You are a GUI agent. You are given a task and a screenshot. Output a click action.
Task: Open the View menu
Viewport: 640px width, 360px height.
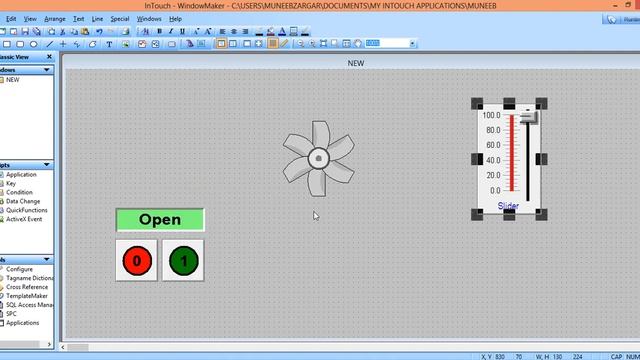30,19
